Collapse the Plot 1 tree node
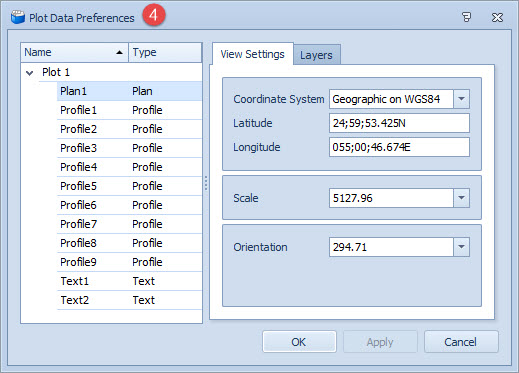 [30, 73]
